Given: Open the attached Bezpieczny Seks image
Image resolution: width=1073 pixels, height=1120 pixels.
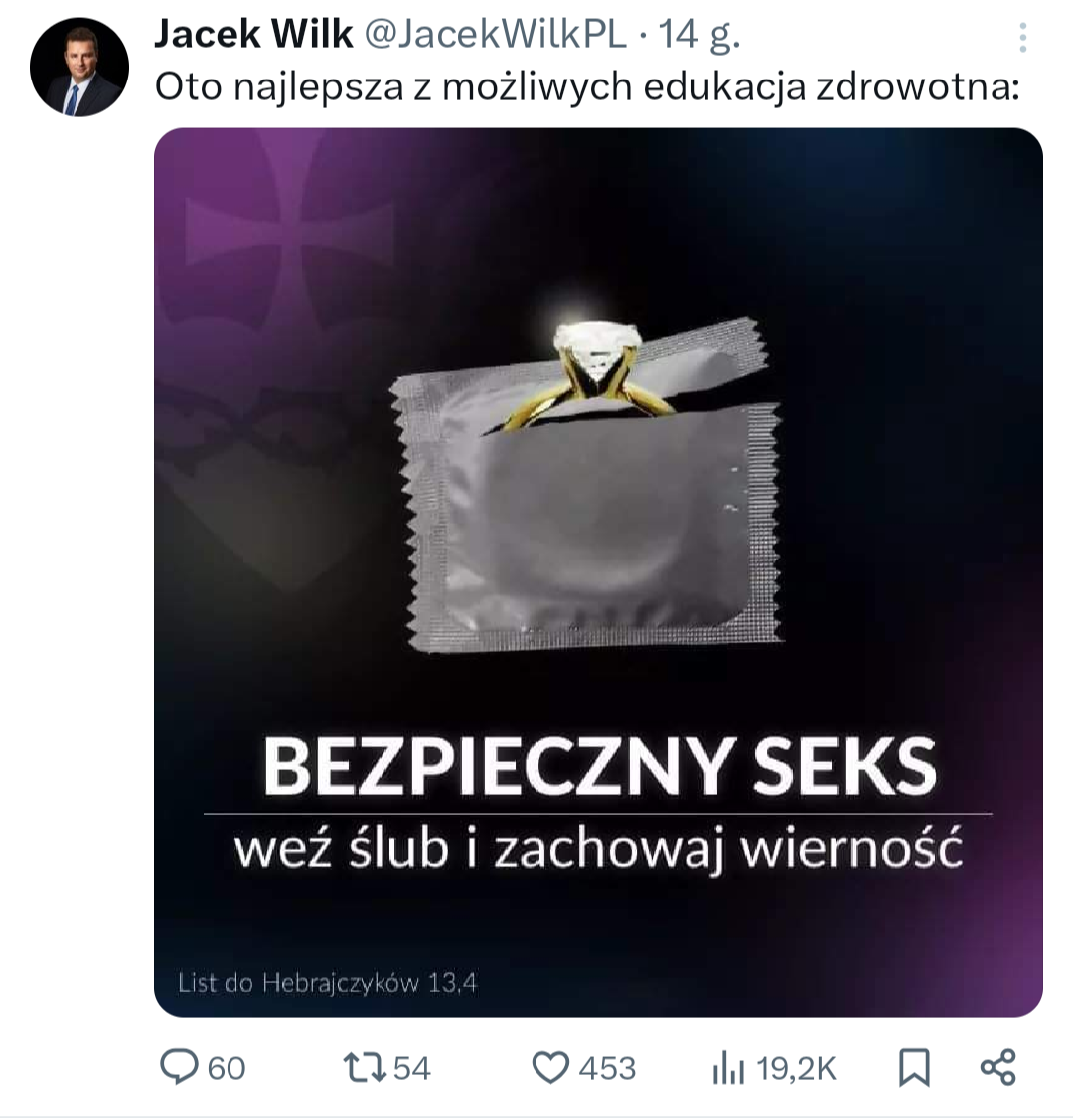Looking at the screenshot, I should [x=598, y=572].
